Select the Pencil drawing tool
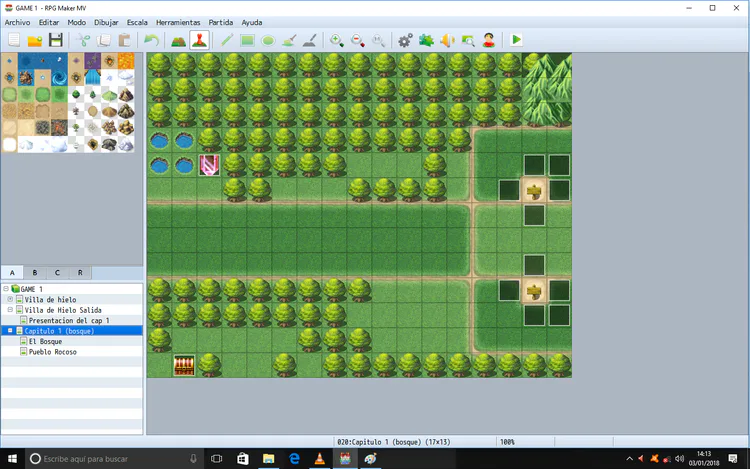Viewport: 750px width, 469px height. click(x=227, y=40)
